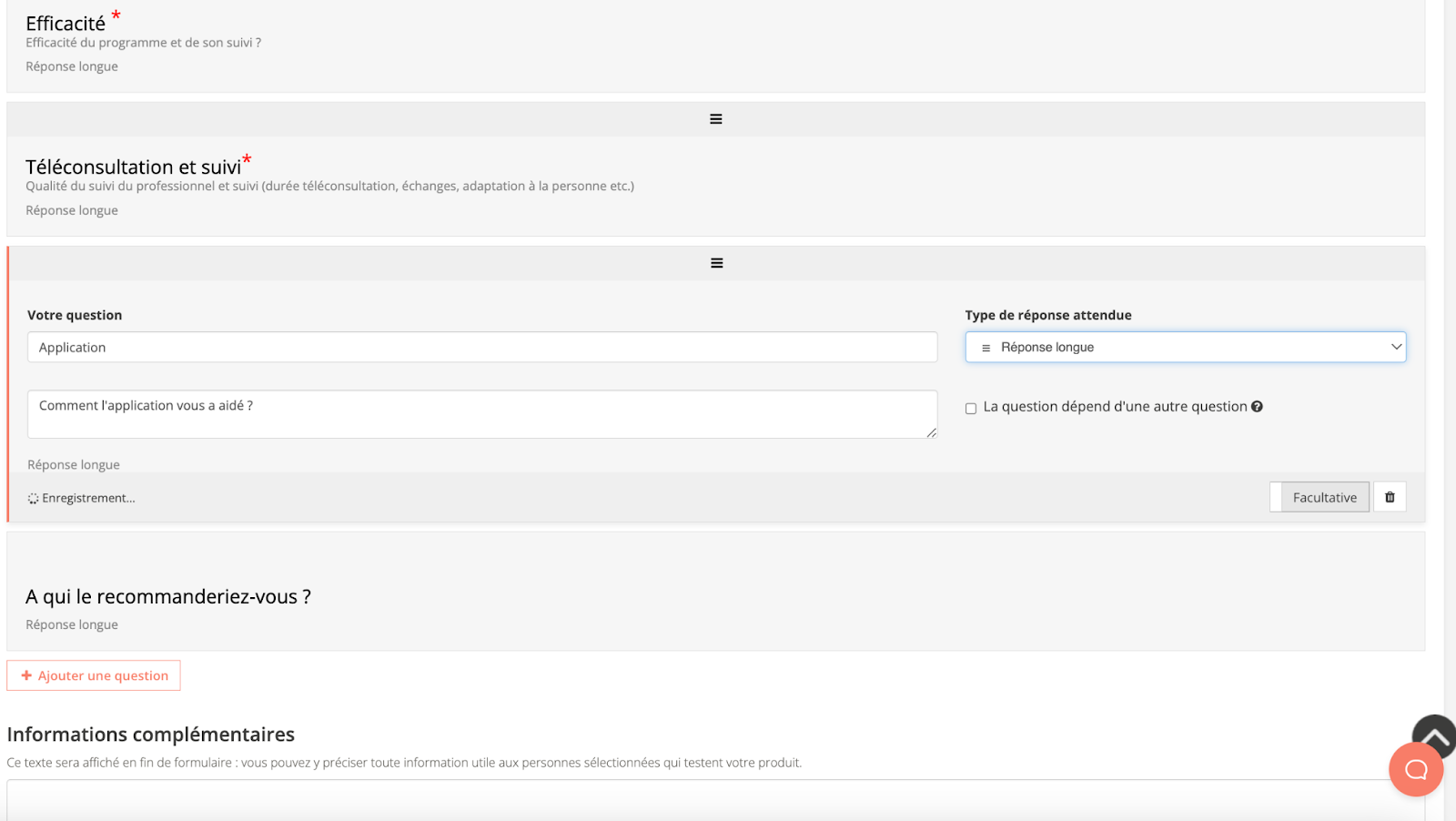Expand the Téléconsultation et suivi question
This screenshot has height=821, width=1456.
(x=133, y=167)
